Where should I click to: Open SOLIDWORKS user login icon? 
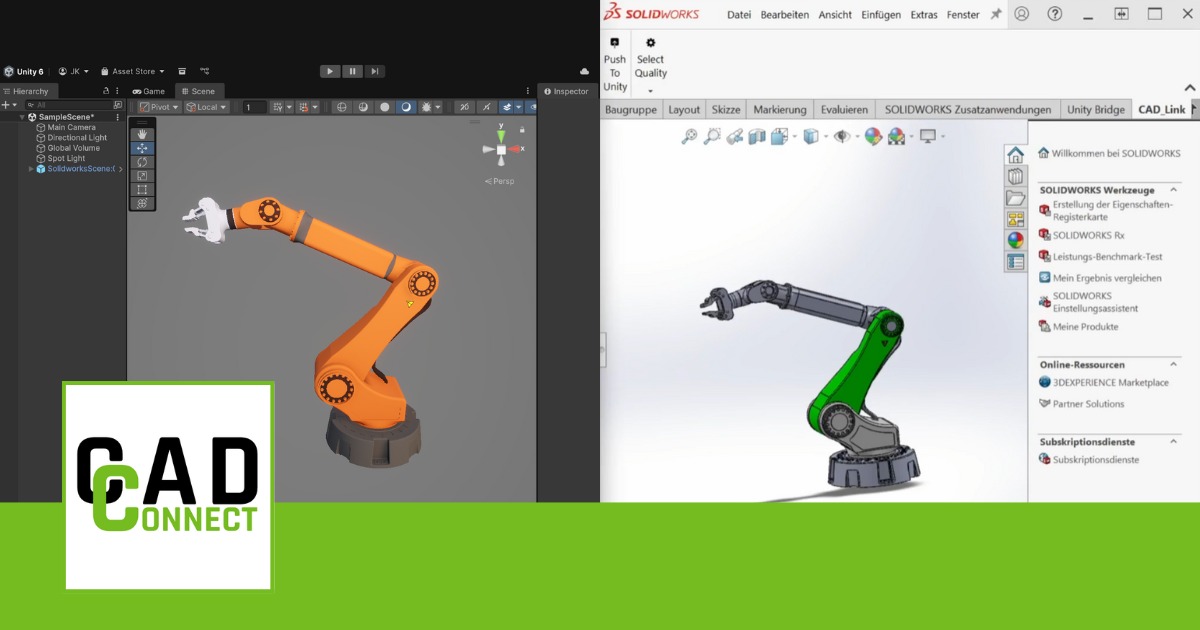(x=1021, y=14)
